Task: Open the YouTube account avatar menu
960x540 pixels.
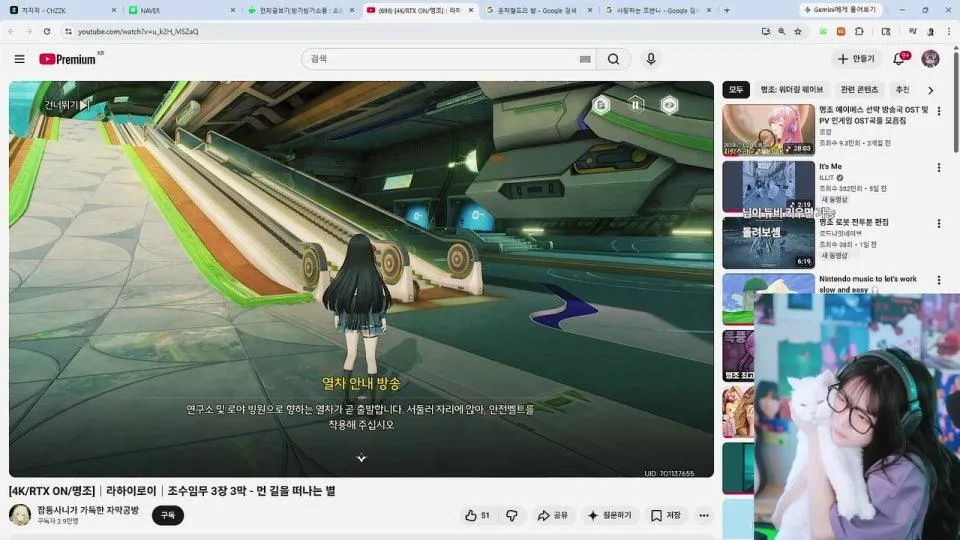Action: pyautogui.click(x=930, y=59)
